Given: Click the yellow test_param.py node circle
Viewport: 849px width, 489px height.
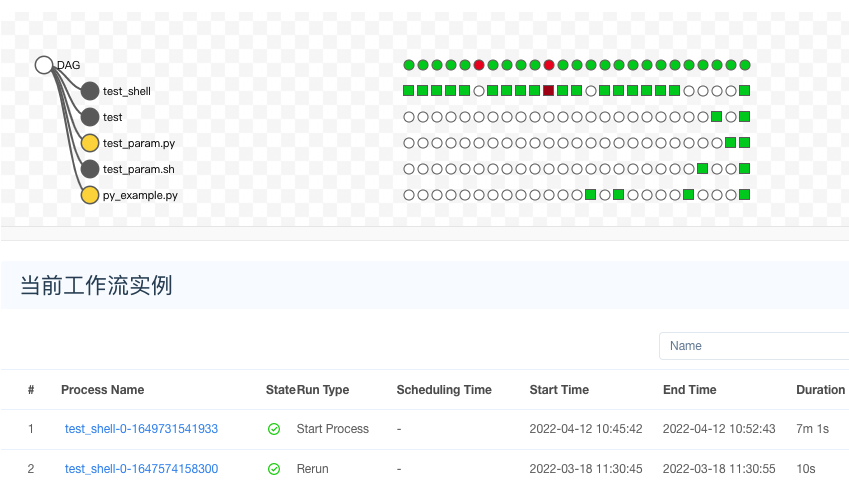Looking at the screenshot, I should pos(90,143).
